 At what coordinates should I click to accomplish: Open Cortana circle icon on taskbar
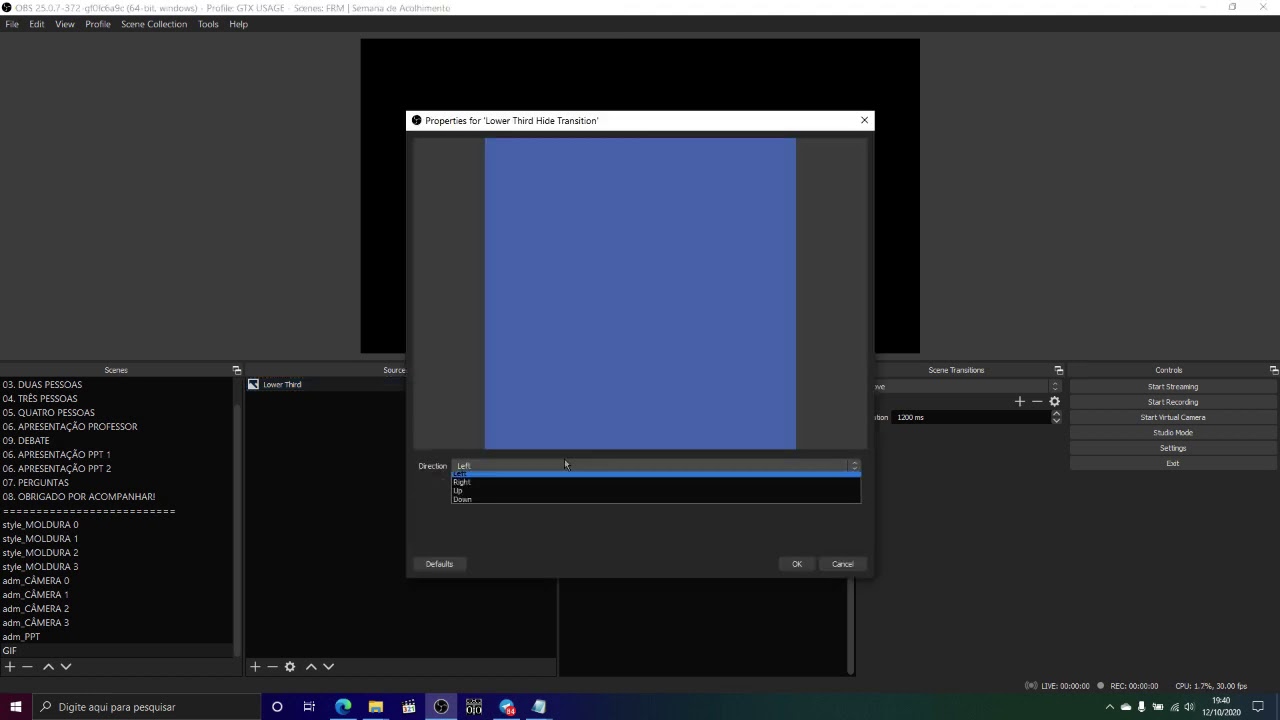click(x=277, y=707)
